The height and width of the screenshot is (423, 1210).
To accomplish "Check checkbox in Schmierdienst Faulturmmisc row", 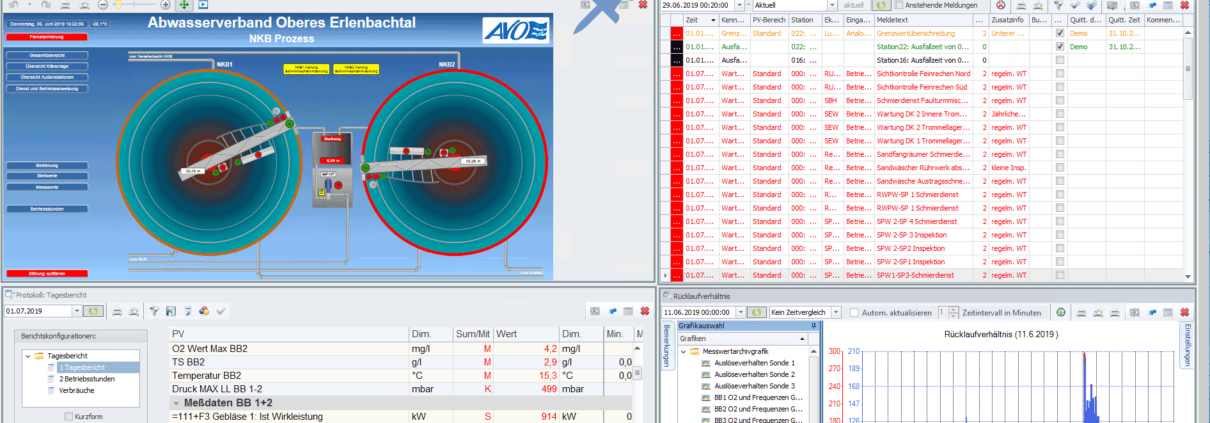I will pyautogui.click(x=1059, y=101).
